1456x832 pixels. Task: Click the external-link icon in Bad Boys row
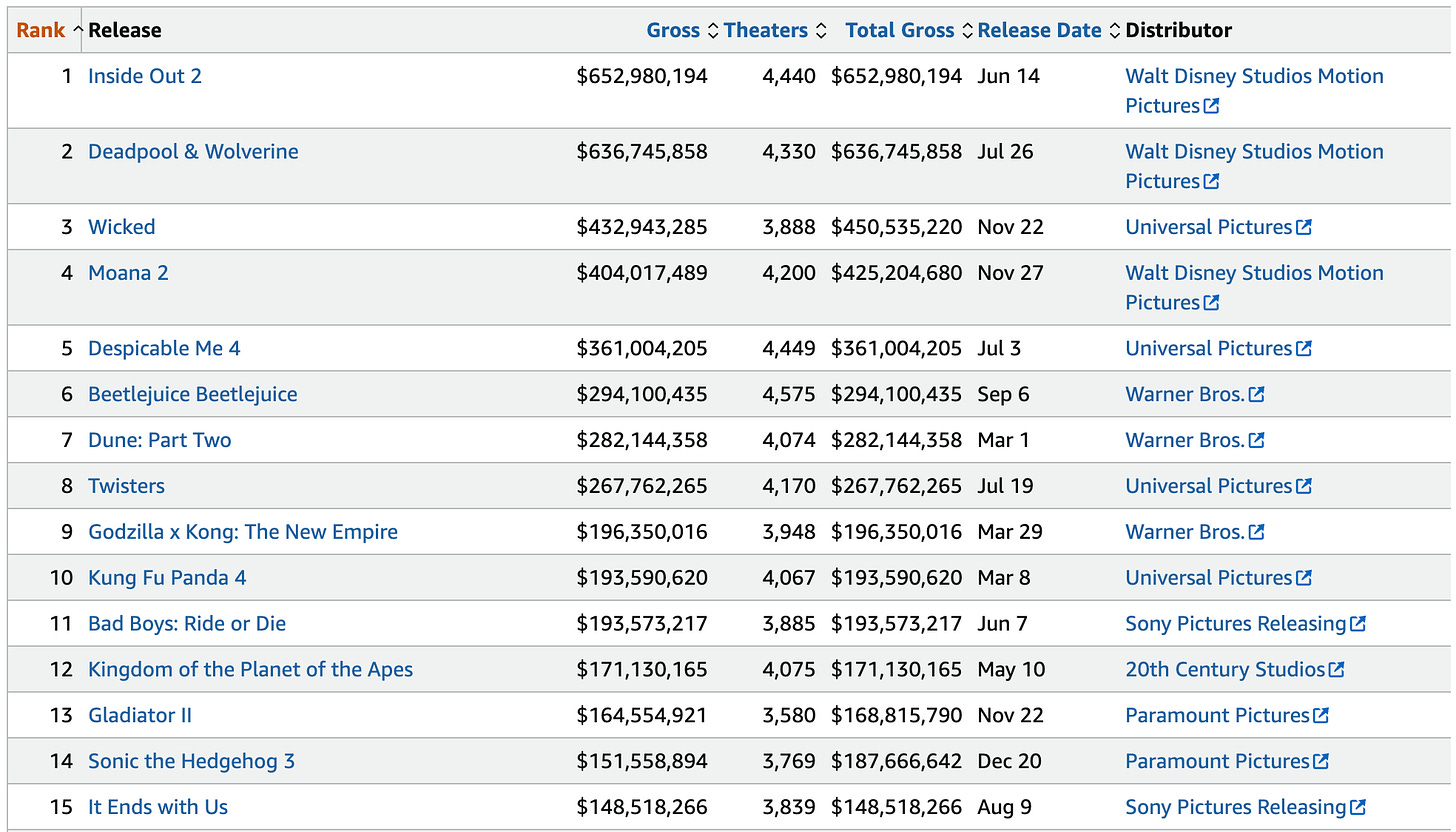pyautogui.click(x=1358, y=624)
